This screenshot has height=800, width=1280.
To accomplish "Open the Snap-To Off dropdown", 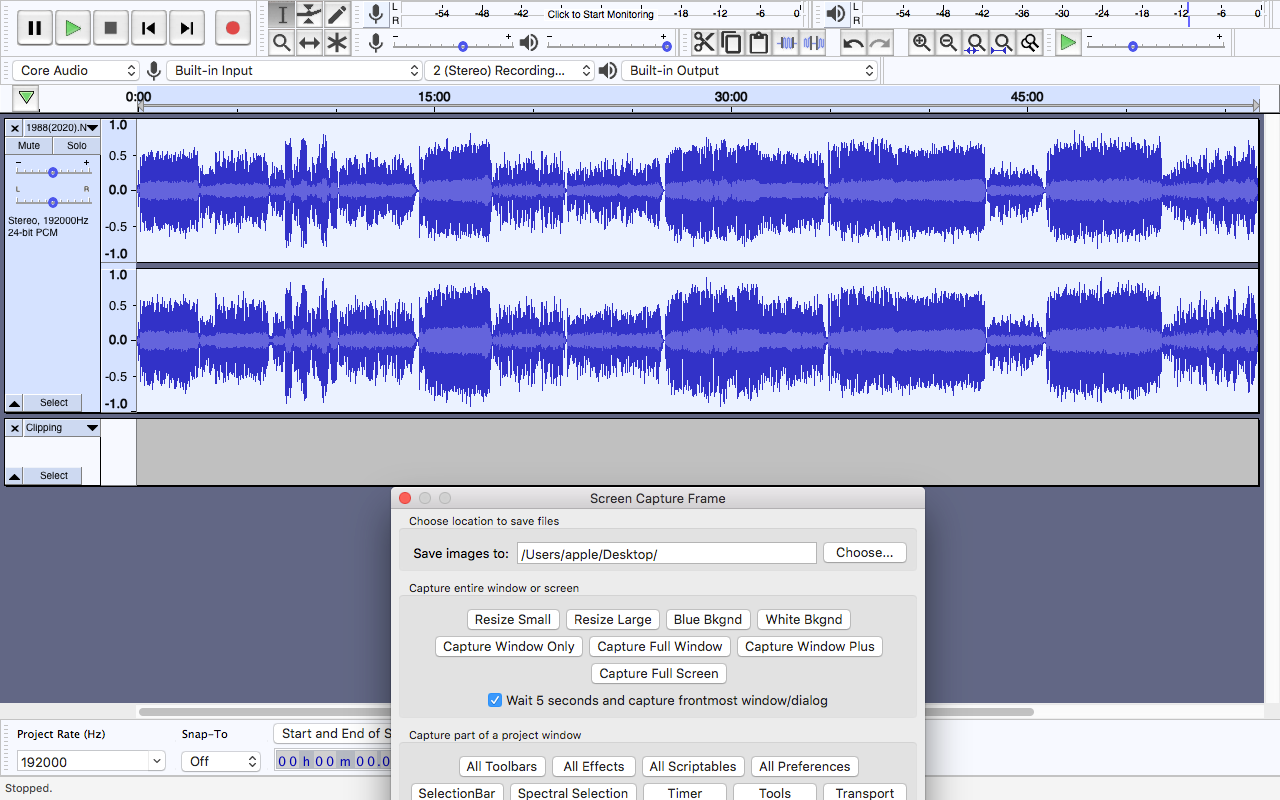I will click(x=221, y=761).
